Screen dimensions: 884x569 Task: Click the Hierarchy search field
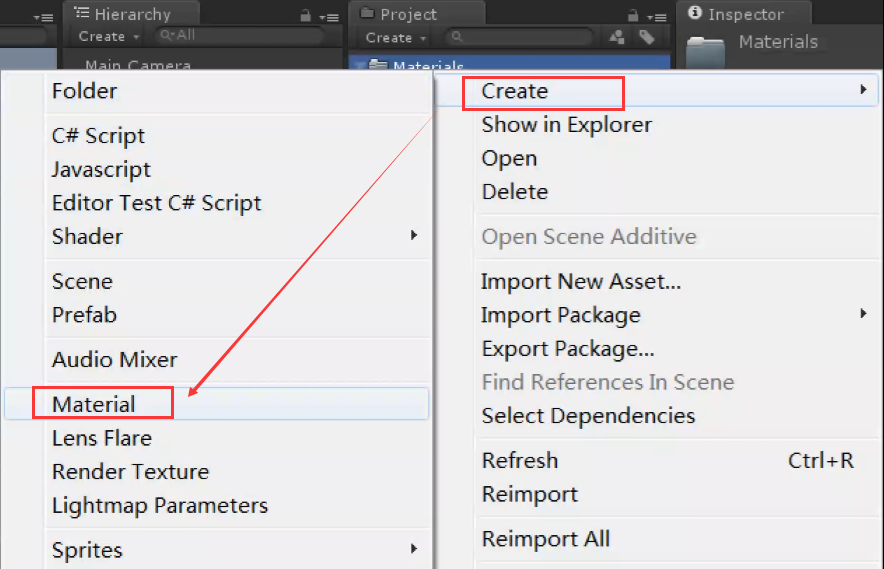(x=240, y=36)
